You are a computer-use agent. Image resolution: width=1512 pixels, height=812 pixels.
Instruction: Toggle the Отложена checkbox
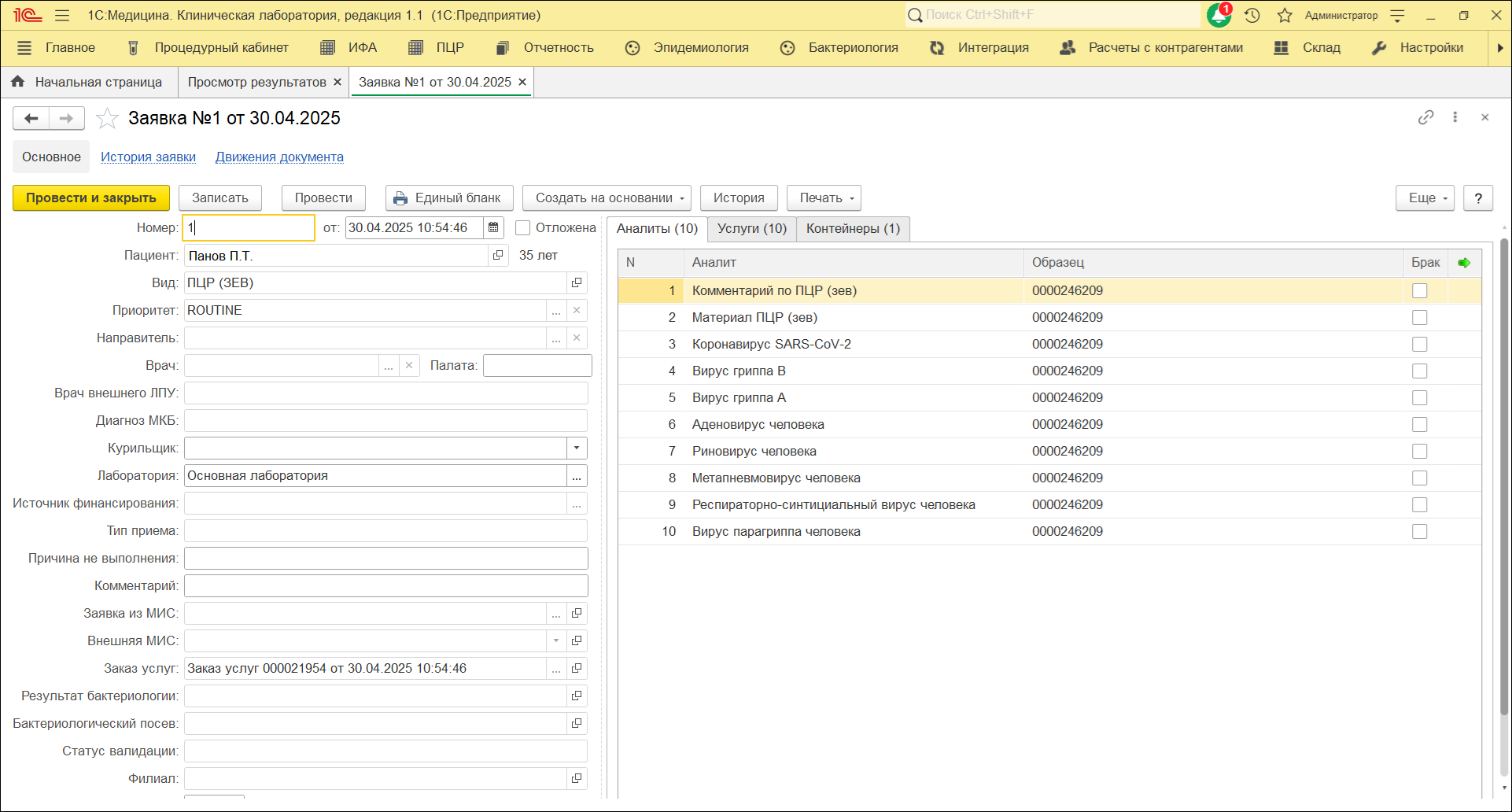tap(523, 228)
